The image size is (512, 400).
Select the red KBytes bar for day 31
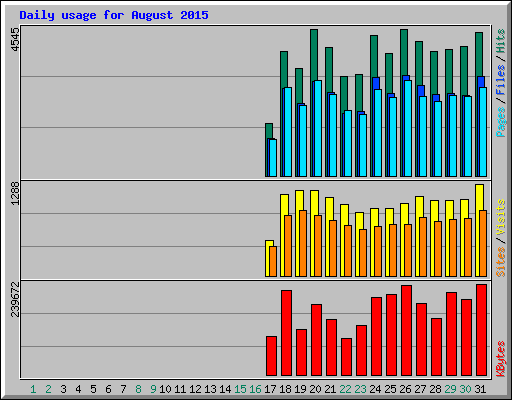click(481, 330)
